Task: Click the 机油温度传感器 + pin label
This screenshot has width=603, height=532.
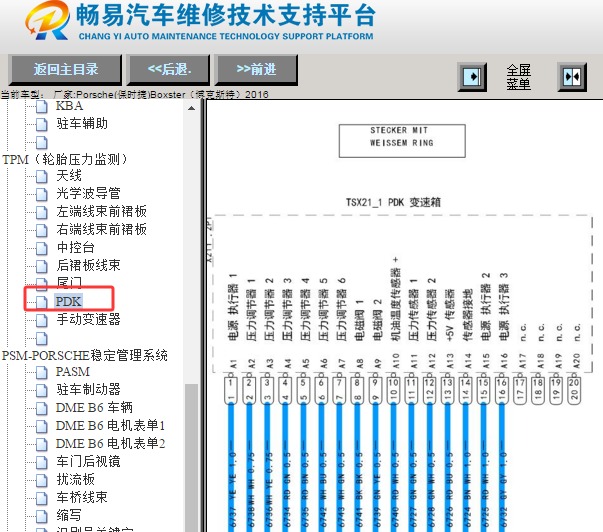Action: point(396,299)
